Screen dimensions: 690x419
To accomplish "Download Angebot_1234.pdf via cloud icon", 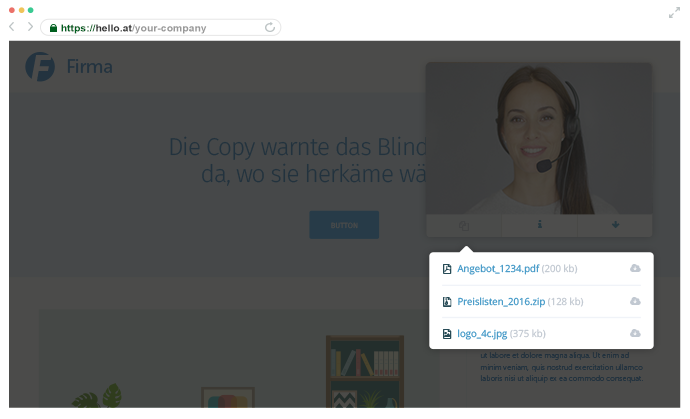I will click(x=635, y=268).
